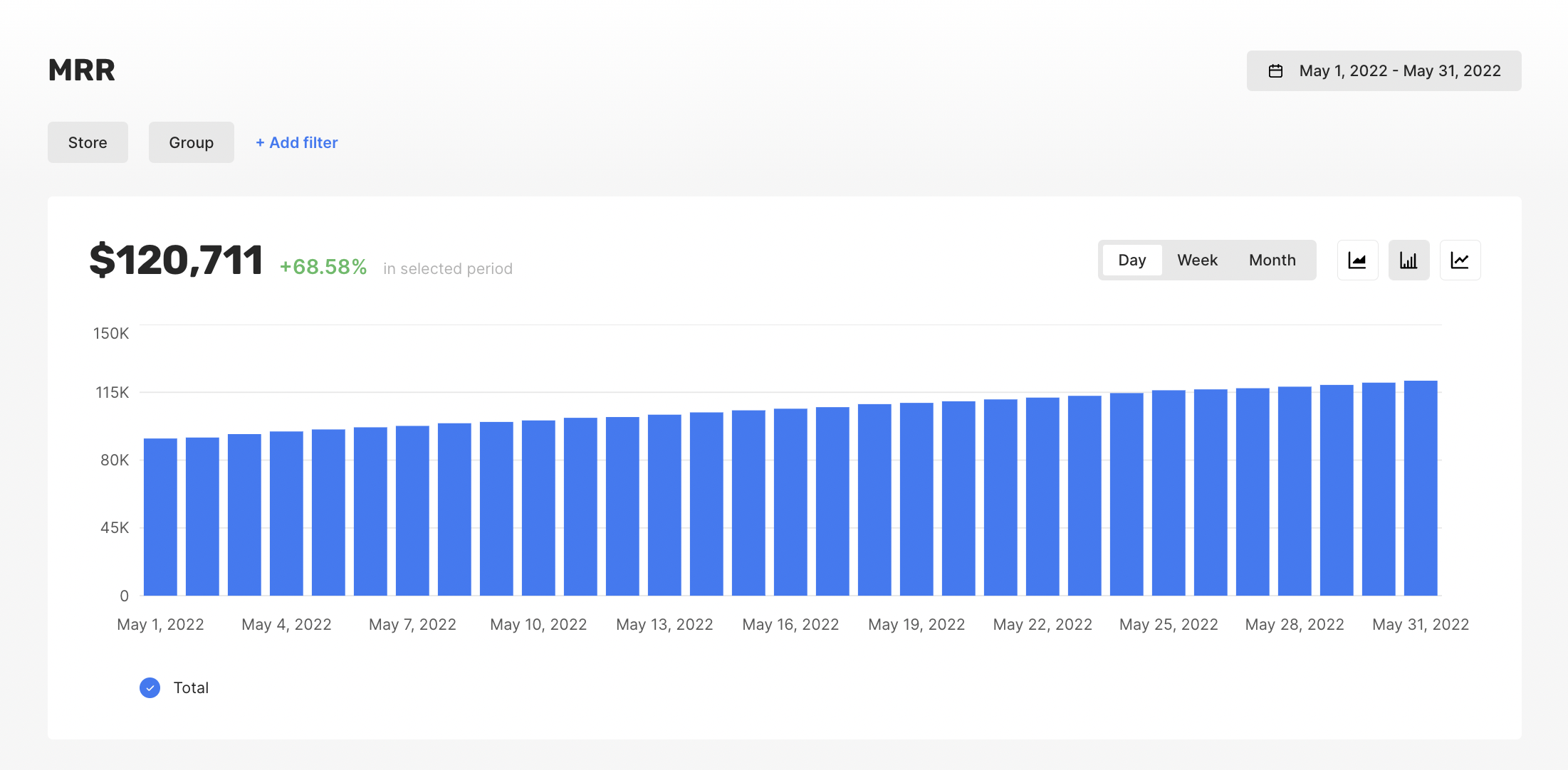This screenshot has height=770, width=1568.
Task: Click the May 31 bar in chart
Action: pos(1421,488)
